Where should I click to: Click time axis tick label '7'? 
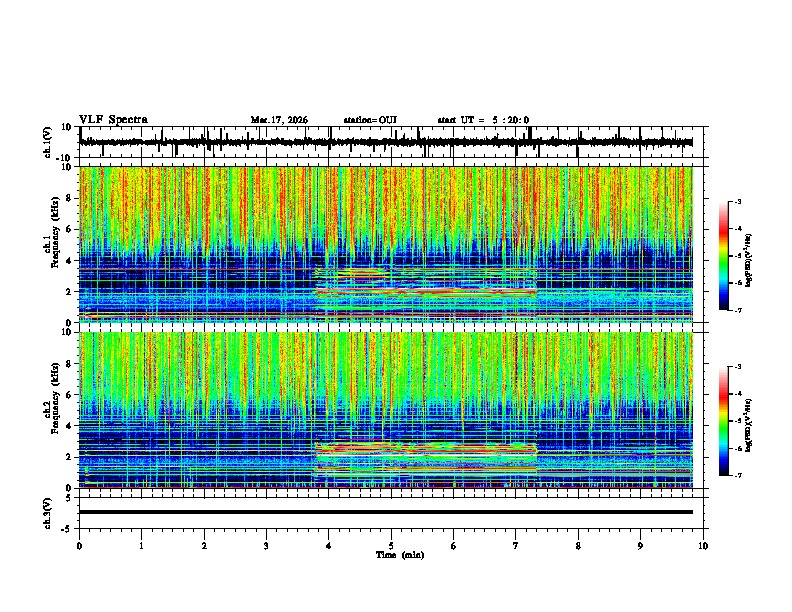[x=516, y=546]
